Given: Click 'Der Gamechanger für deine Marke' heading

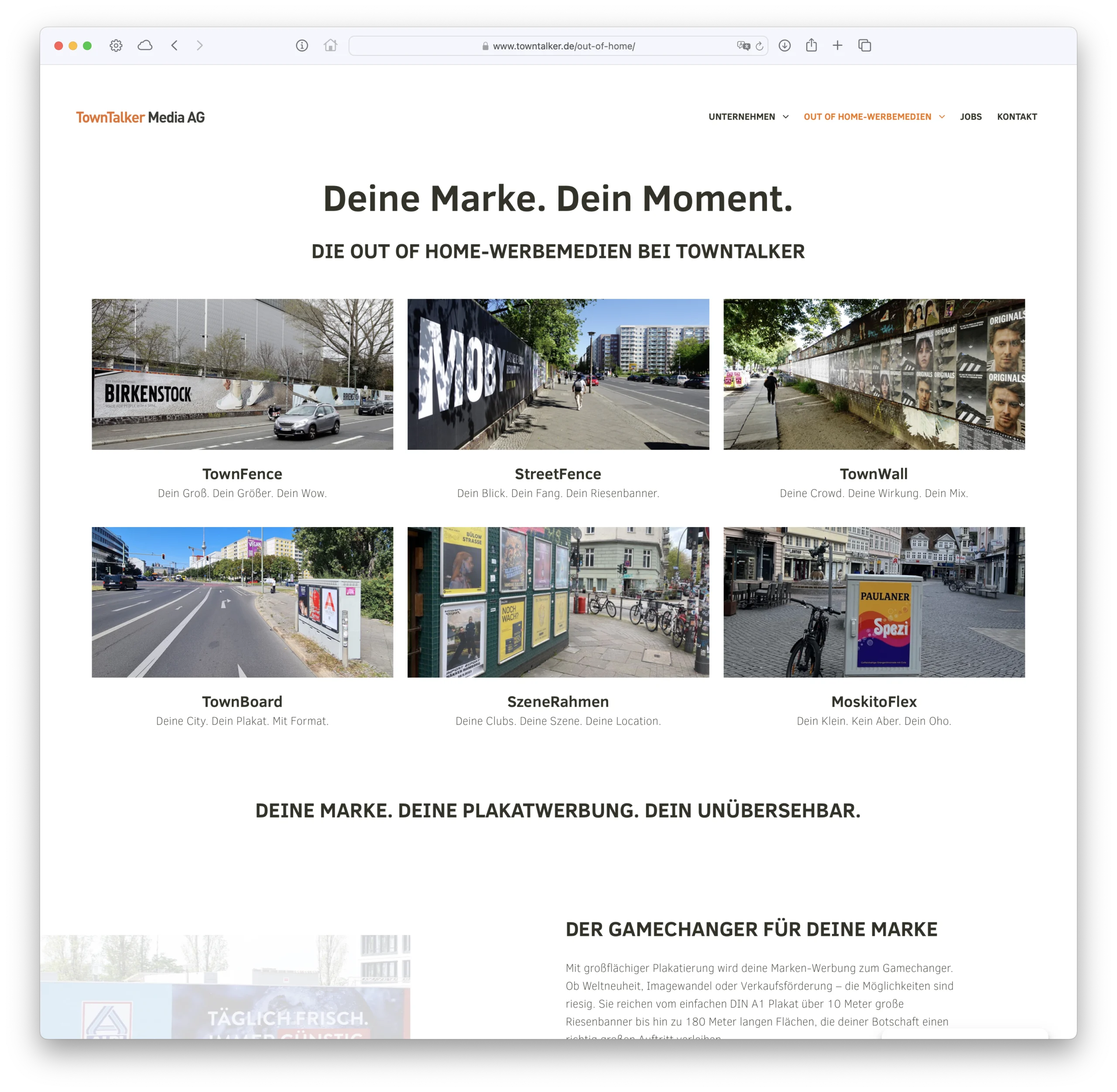Looking at the screenshot, I should click(751, 929).
